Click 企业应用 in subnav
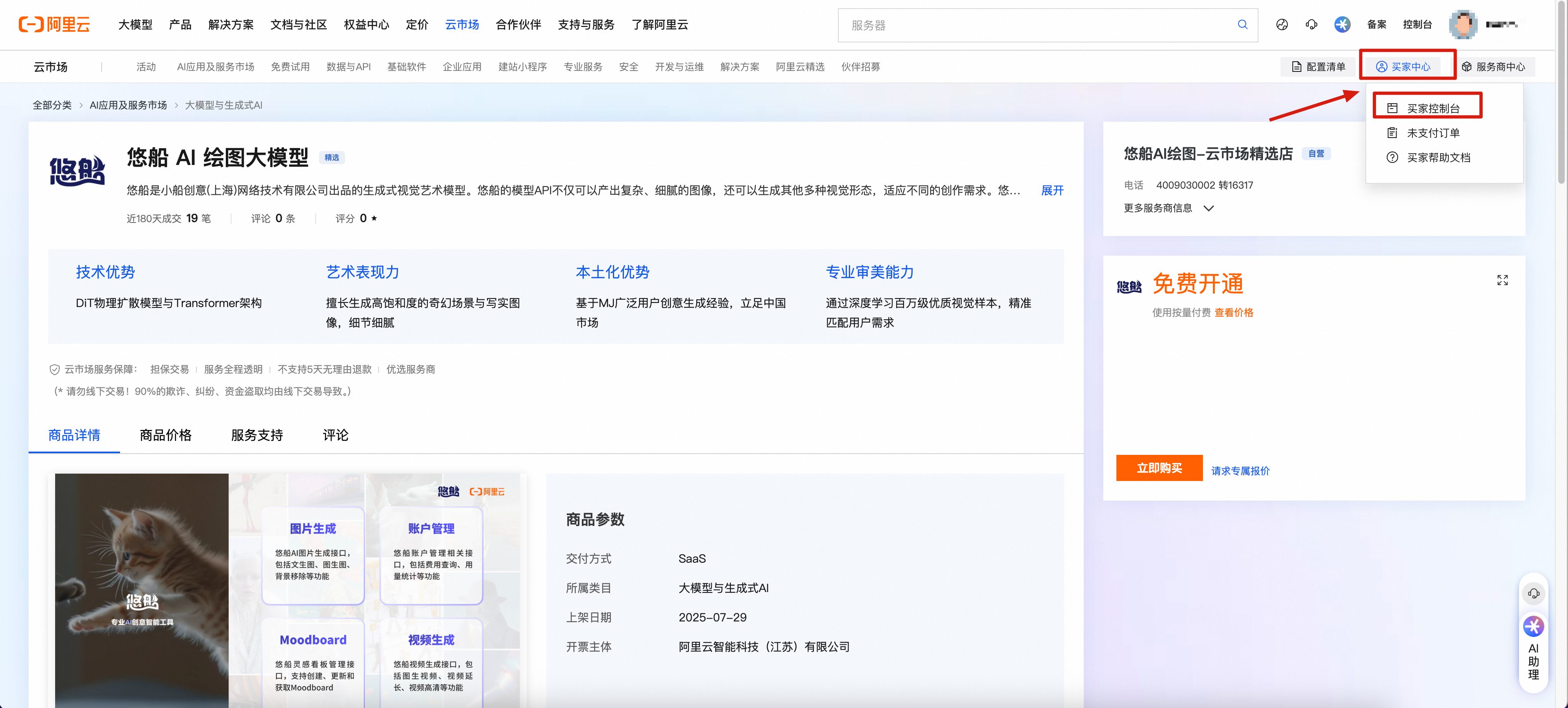Screen dimensions: 1568x708 point(462,67)
